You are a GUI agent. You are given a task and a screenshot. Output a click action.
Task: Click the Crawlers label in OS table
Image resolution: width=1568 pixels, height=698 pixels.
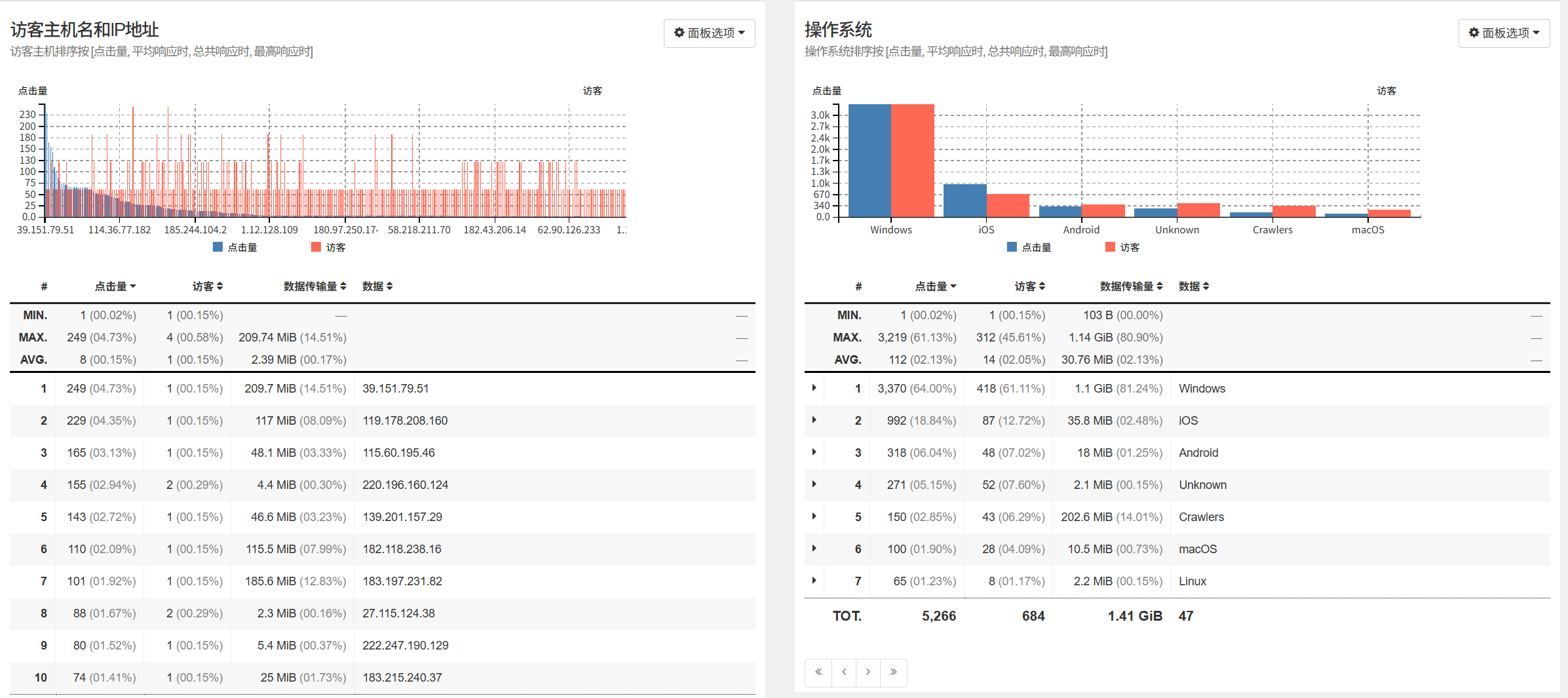[1201, 517]
